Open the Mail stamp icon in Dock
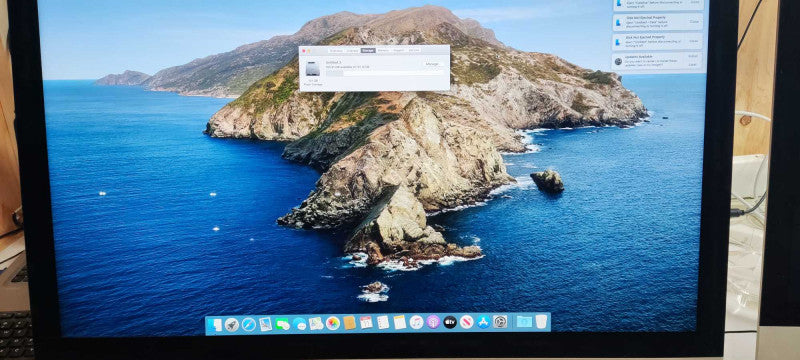The height and width of the screenshot is (360, 800). click(265, 324)
